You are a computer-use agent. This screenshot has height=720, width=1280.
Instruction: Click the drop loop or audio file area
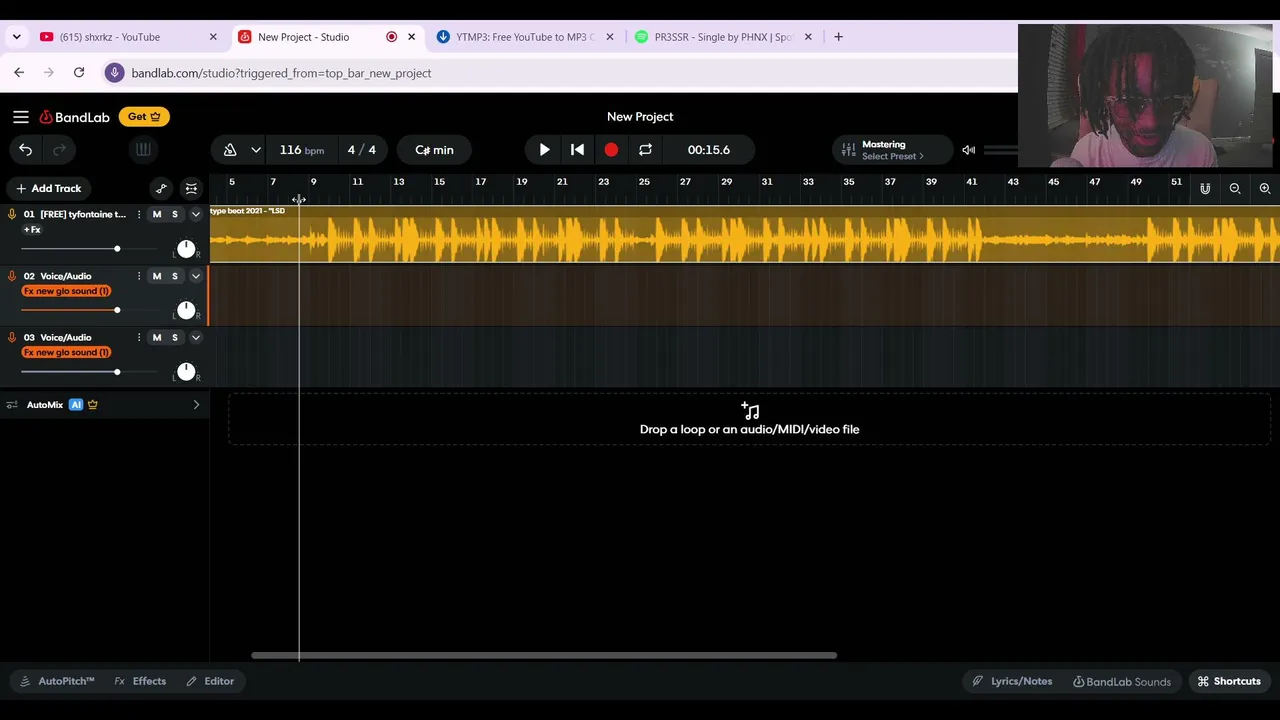click(749, 419)
